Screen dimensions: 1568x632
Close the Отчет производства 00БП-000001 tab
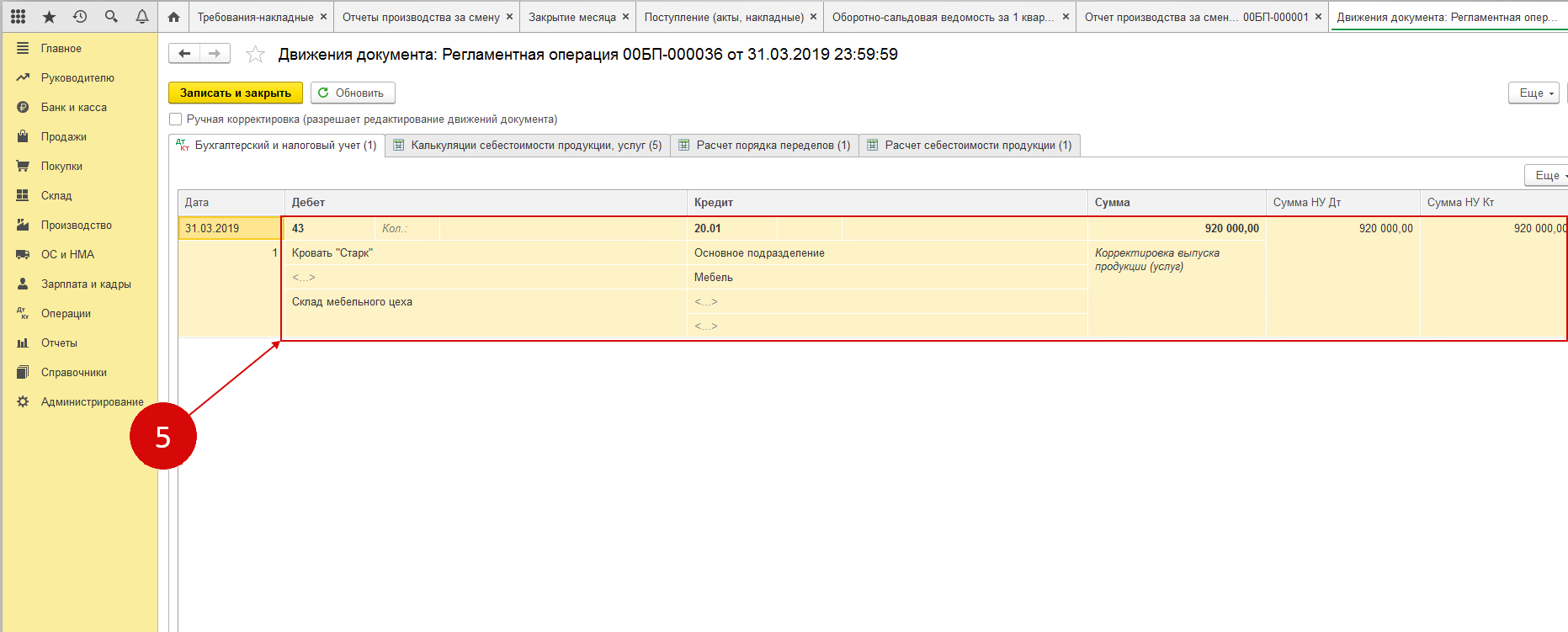click(x=1318, y=17)
